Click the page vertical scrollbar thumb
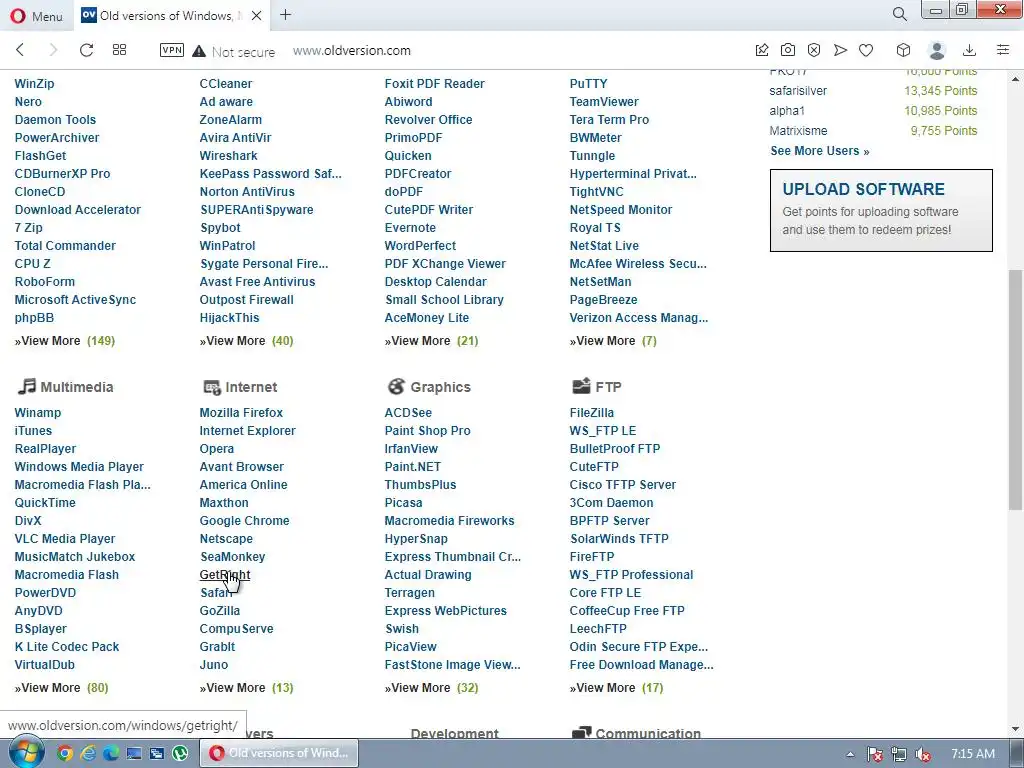Viewport: 1024px width, 768px height. coord(1015,390)
